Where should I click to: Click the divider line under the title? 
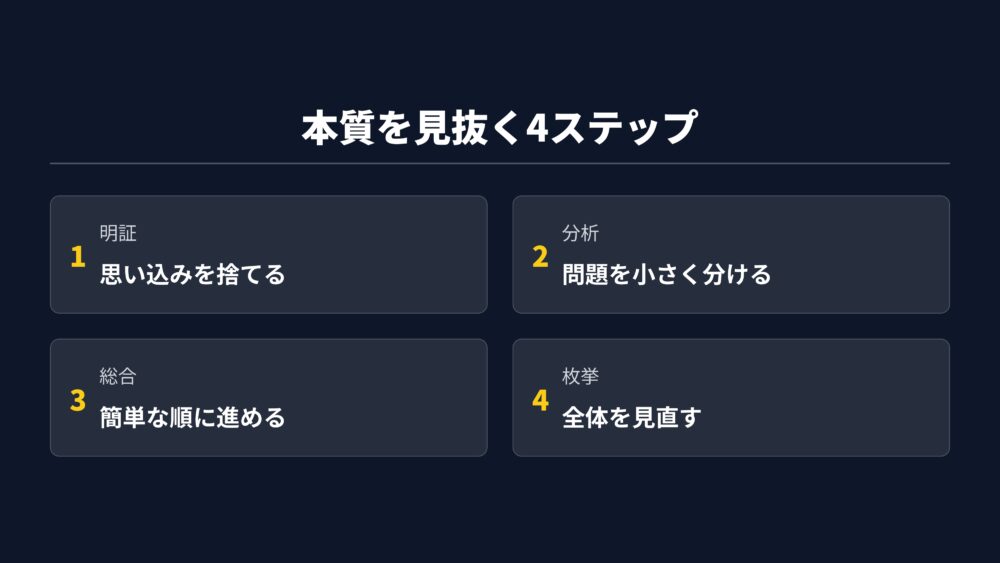click(500, 163)
